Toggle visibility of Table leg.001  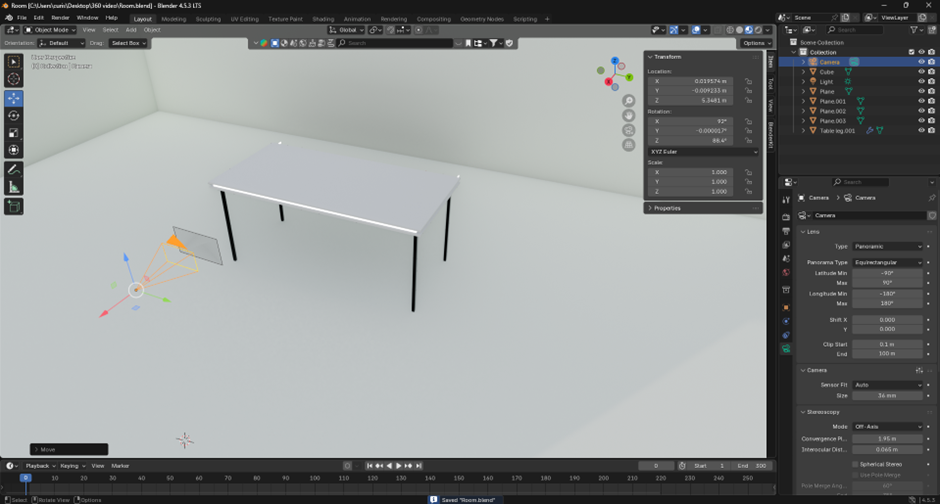tap(921, 131)
